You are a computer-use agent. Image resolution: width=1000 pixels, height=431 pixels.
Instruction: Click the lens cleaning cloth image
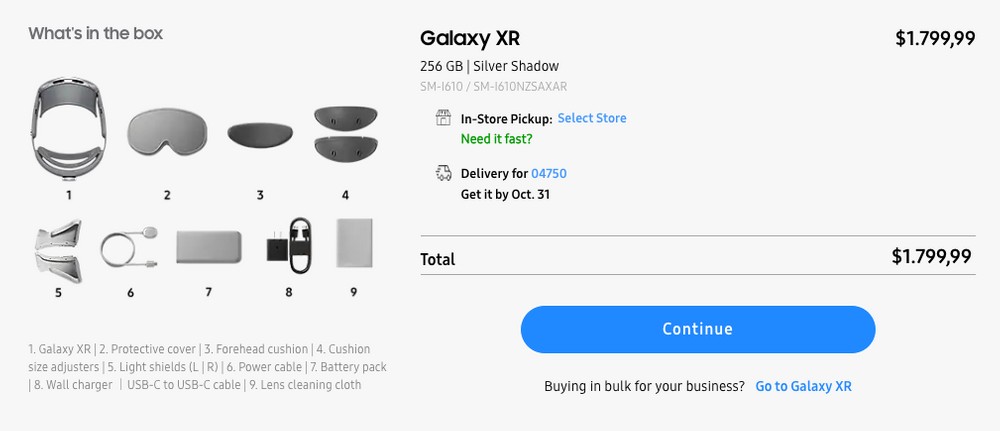[354, 243]
